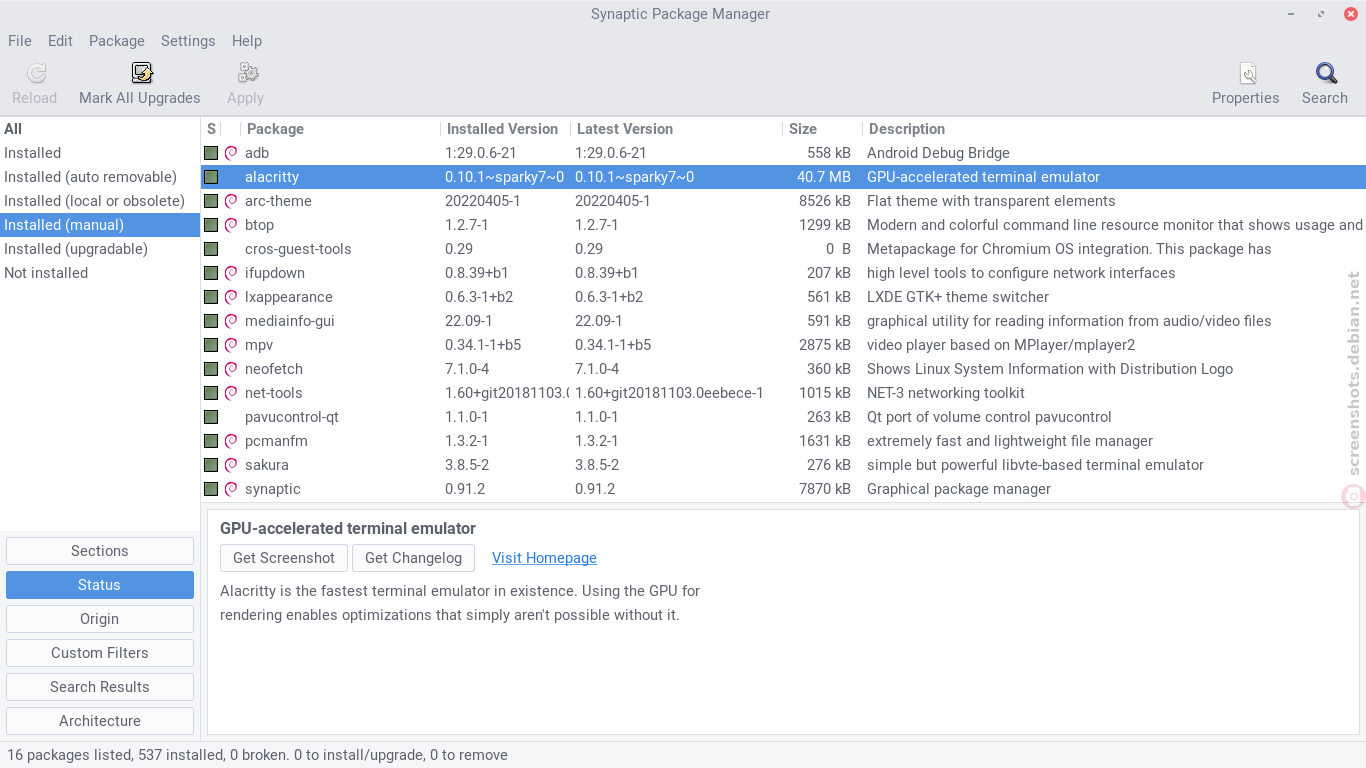
Task: Open the Package menu
Action: [117, 41]
